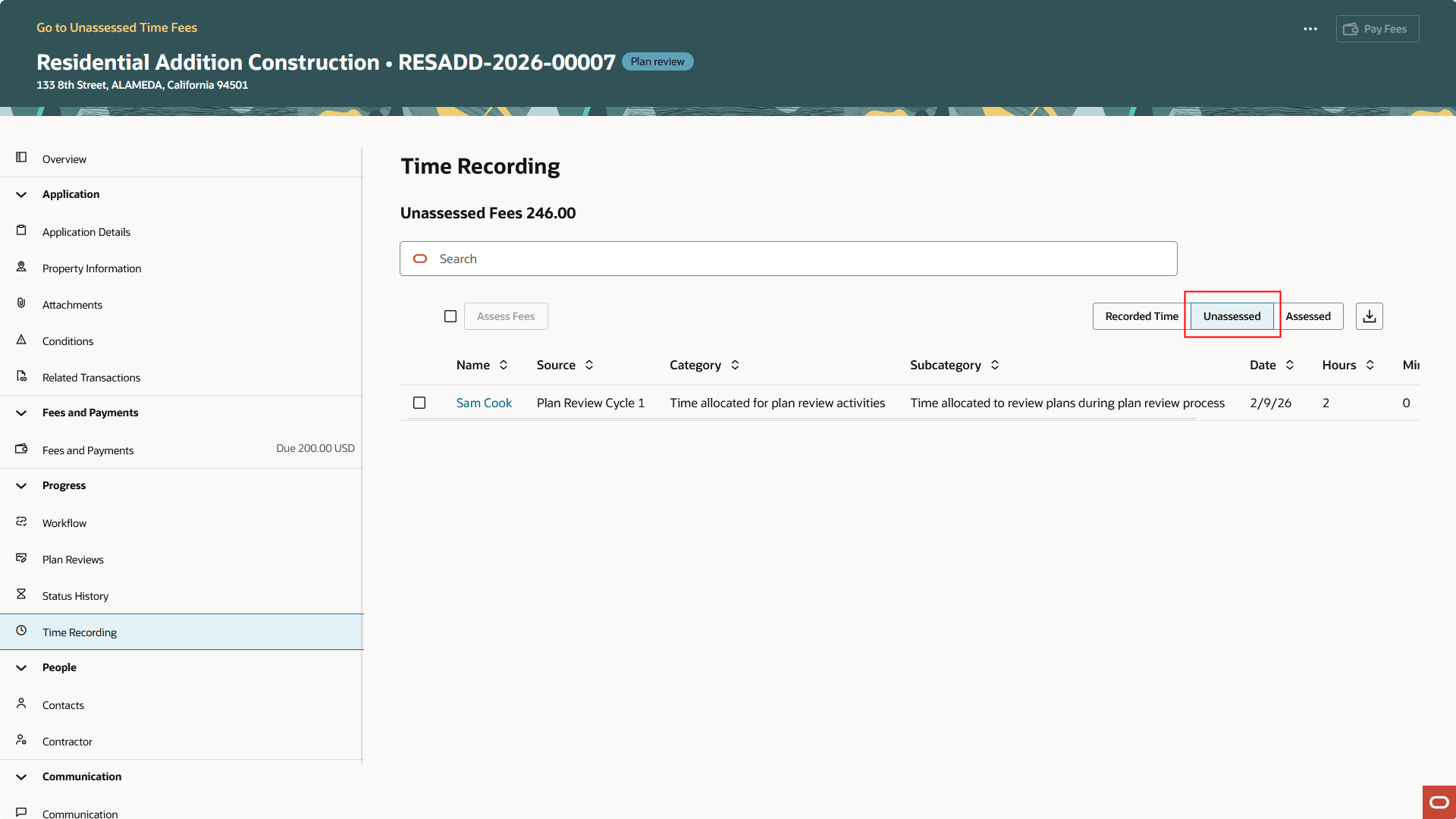Open the Sam Cook link
1456x819 pixels.
tap(484, 403)
